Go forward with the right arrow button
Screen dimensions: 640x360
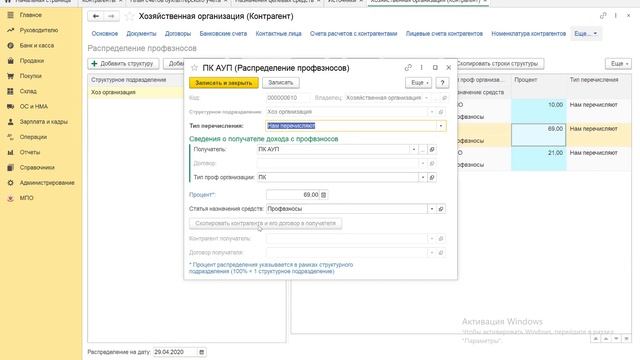coord(111,16)
